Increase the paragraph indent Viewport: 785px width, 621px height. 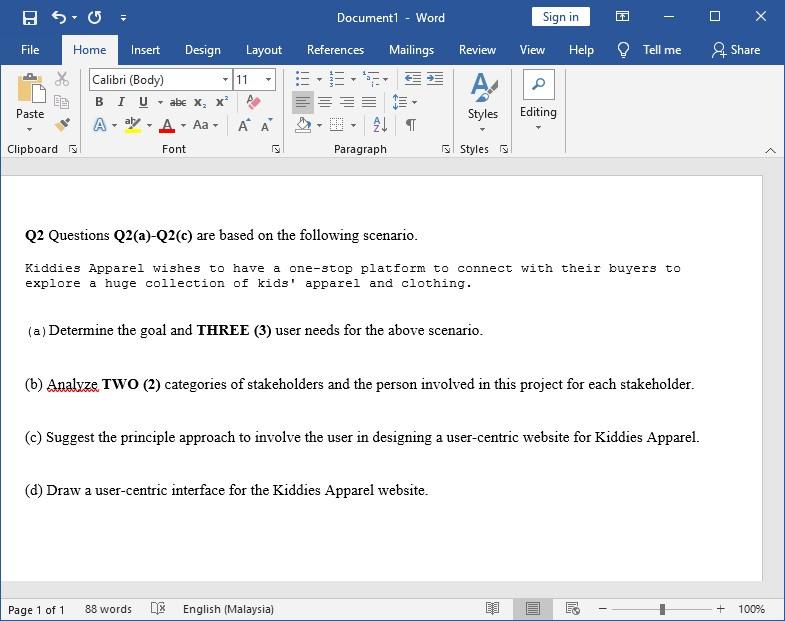tap(435, 79)
